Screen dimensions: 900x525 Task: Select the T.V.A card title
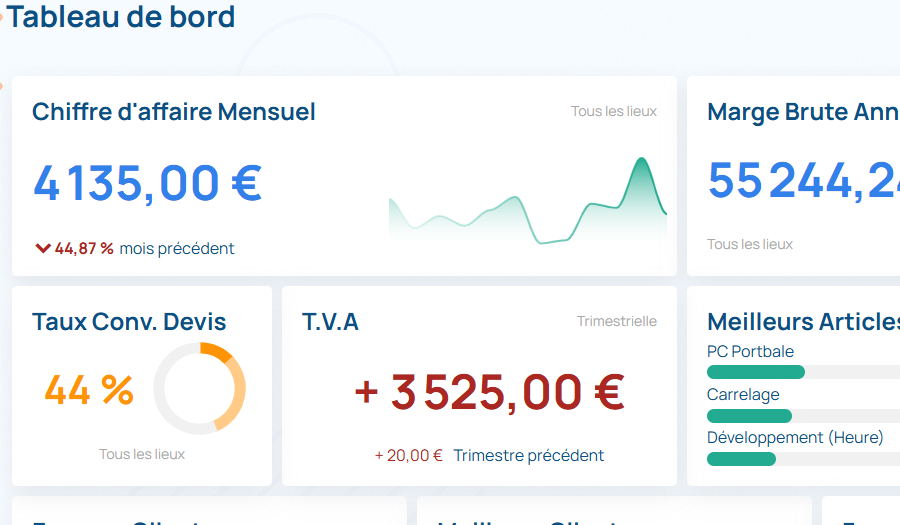(330, 321)
